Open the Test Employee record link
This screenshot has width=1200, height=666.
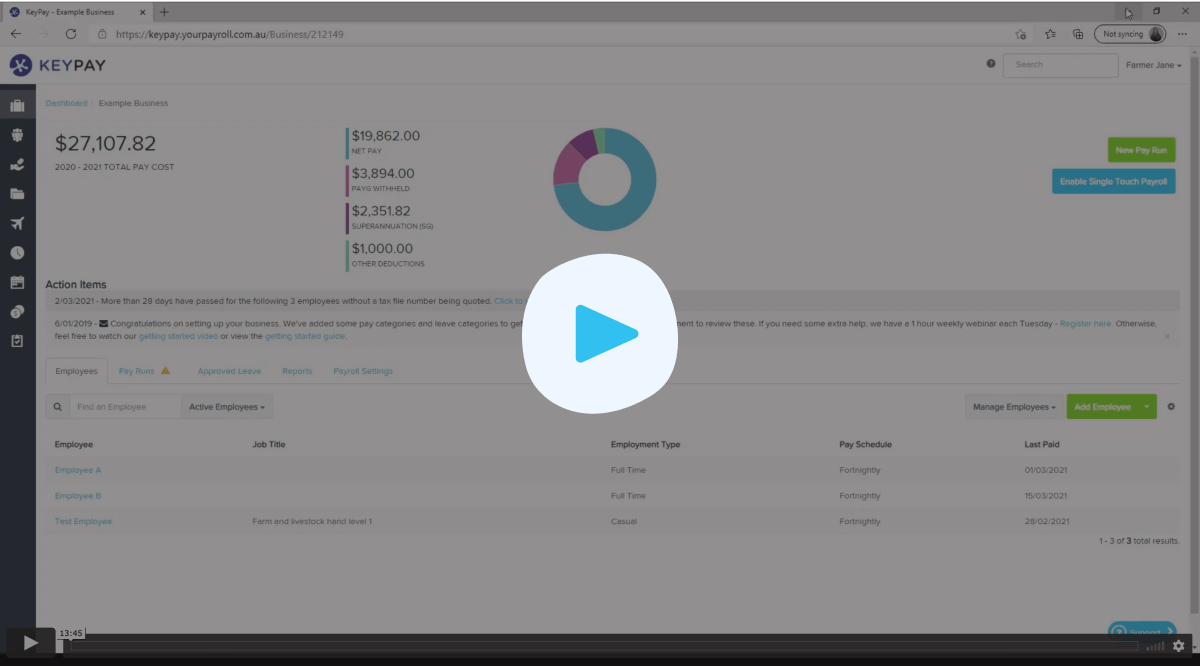click(x=83, y=520)
